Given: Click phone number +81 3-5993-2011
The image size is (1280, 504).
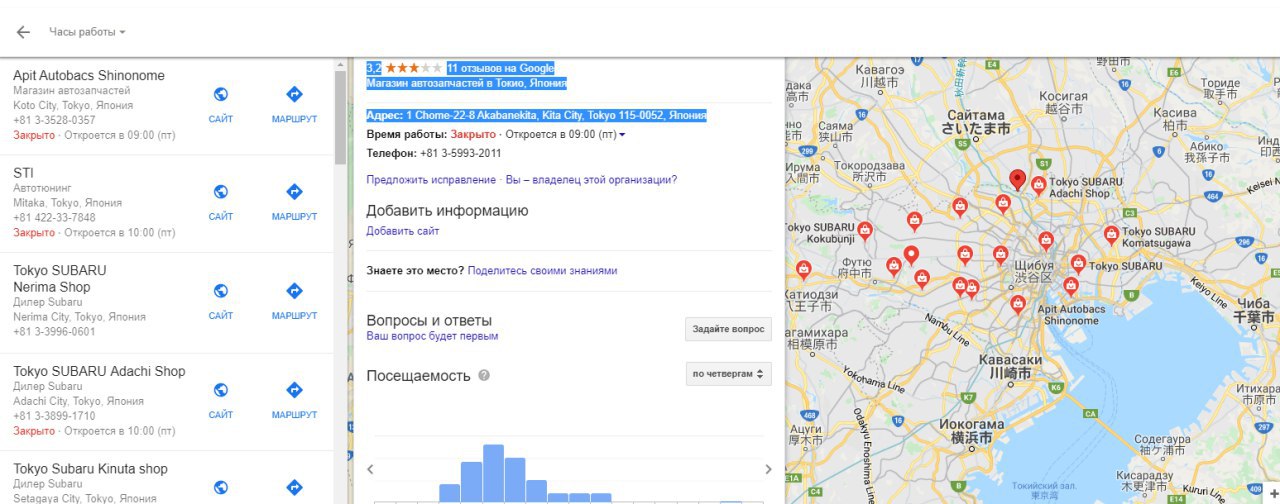Looking at the screenshot, I should point(460,153).
